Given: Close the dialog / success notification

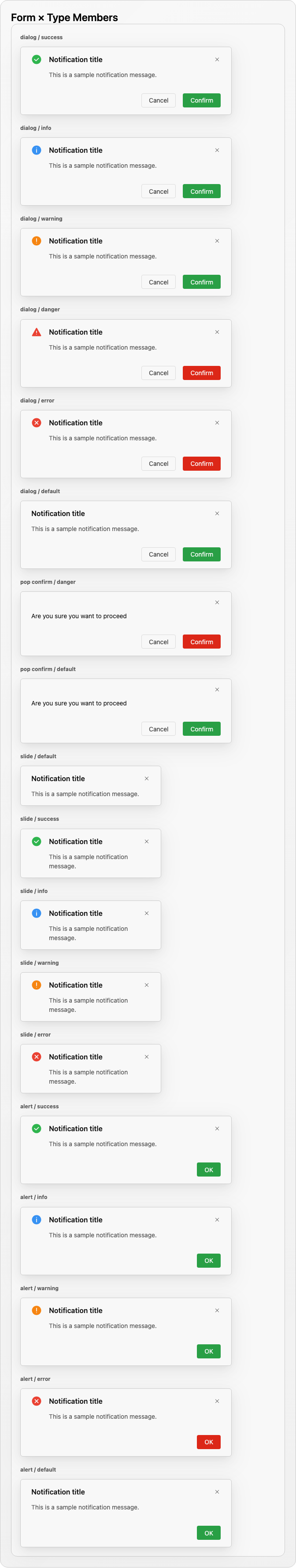Looking at the screenshot, I should tap(217, 59).
